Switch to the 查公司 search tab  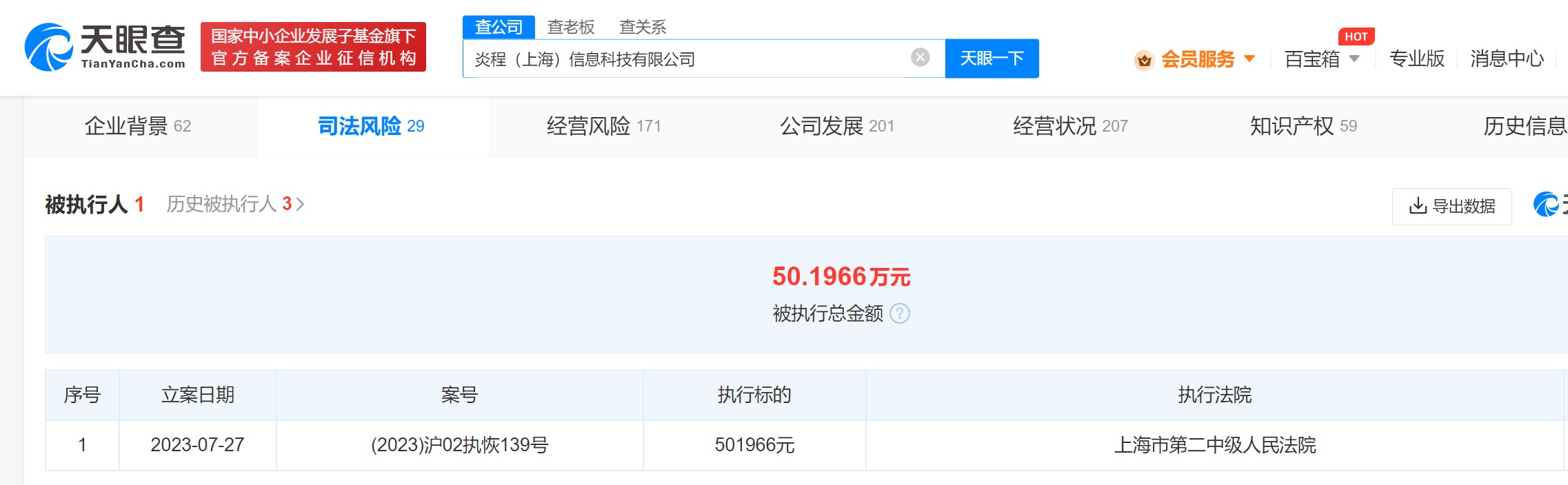click(499, 27)
